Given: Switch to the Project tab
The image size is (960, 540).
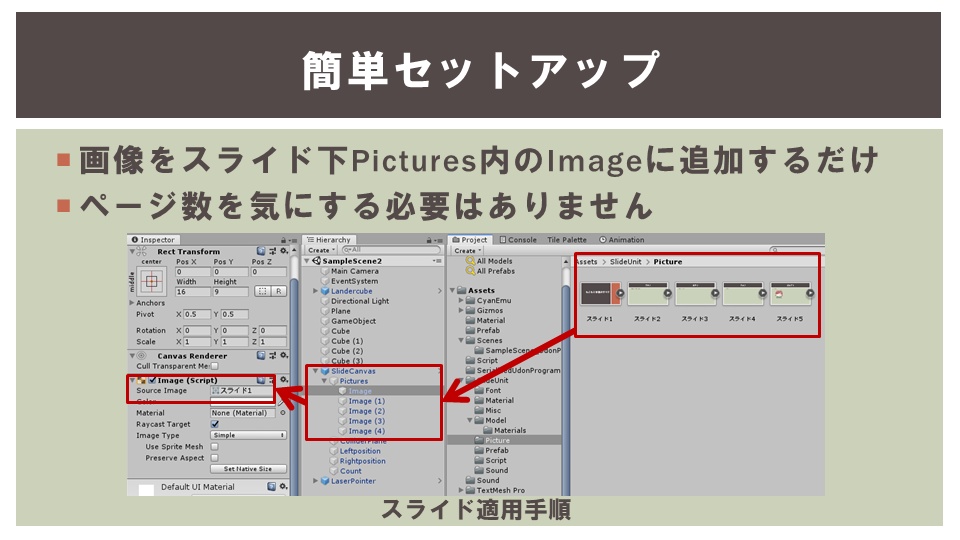Looking at the screenshot, I should coord(470,240).
